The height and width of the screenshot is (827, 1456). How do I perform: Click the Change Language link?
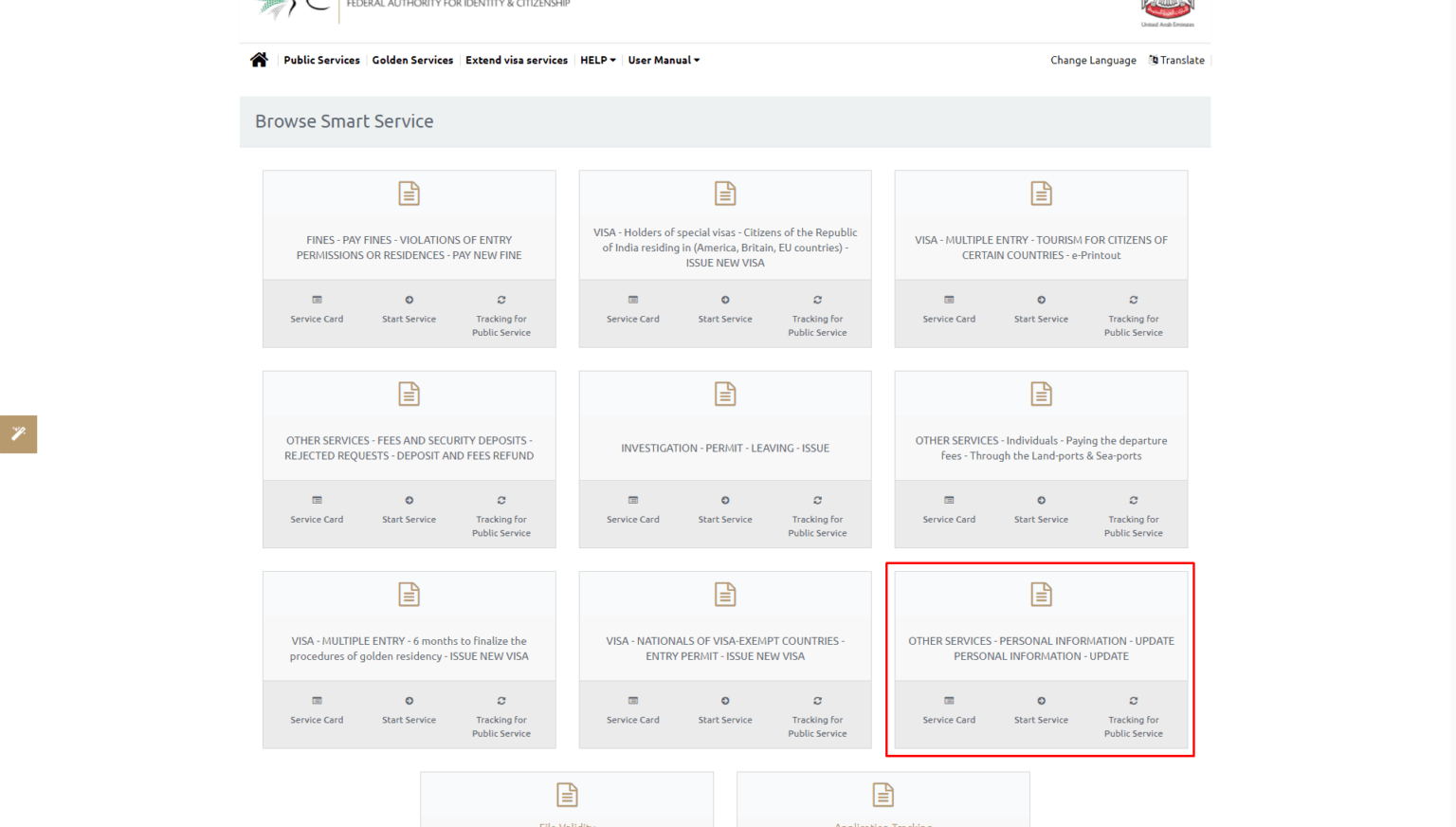click(x=1093, y=60)
